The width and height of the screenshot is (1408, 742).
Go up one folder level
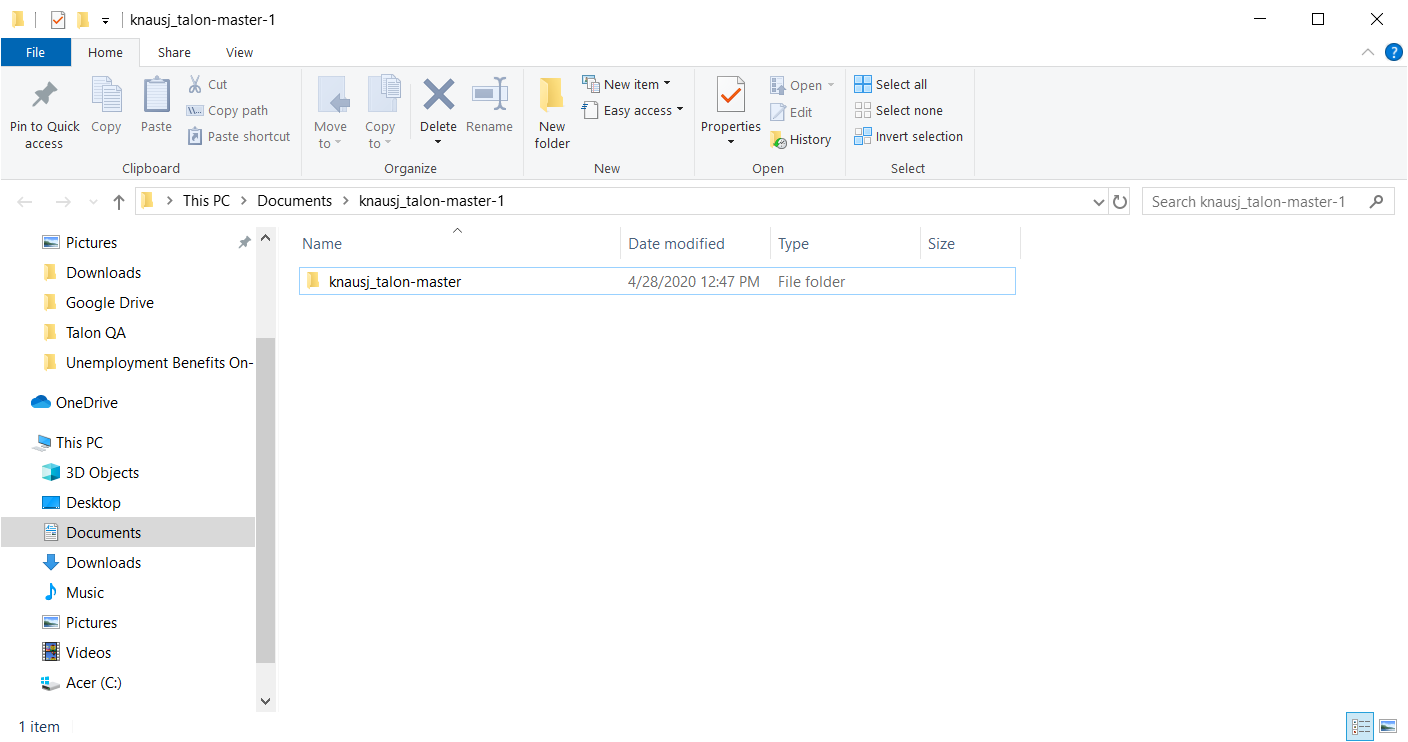click(x=119, y=202)
